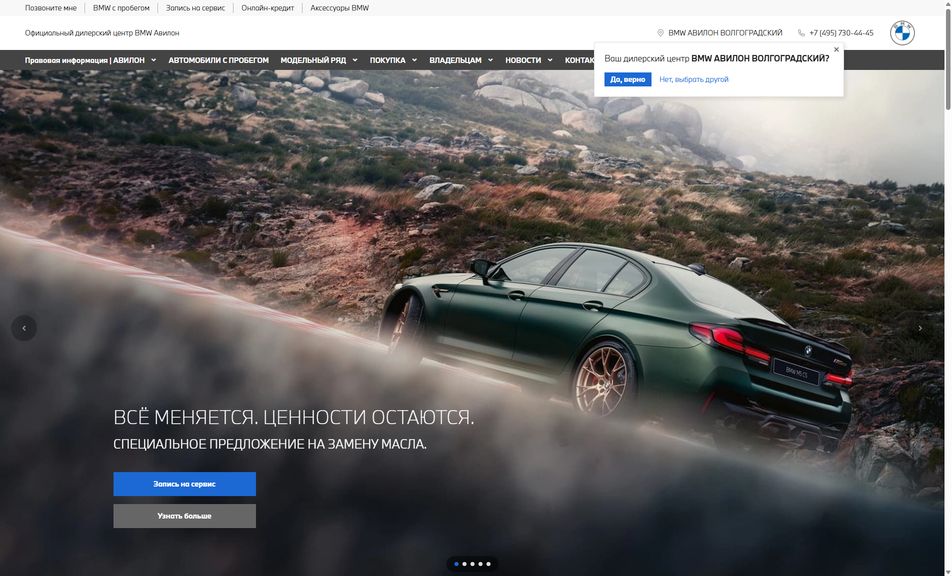Click the BMW roundel logo
The height and width of the screenshot is (576, 952).
(902, 33)
